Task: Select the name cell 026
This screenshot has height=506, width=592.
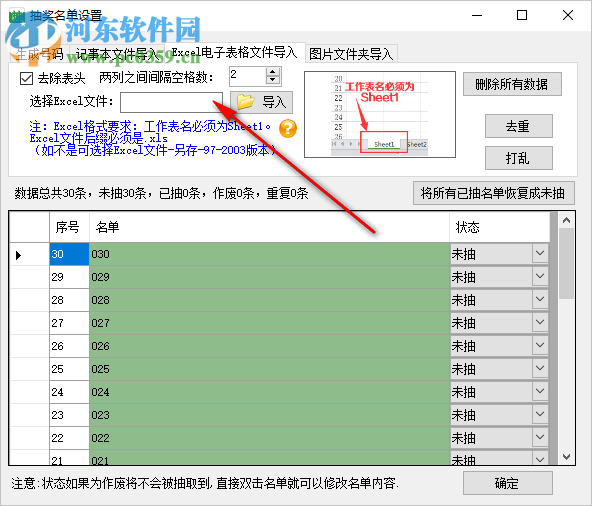Action: coord(269,346)
